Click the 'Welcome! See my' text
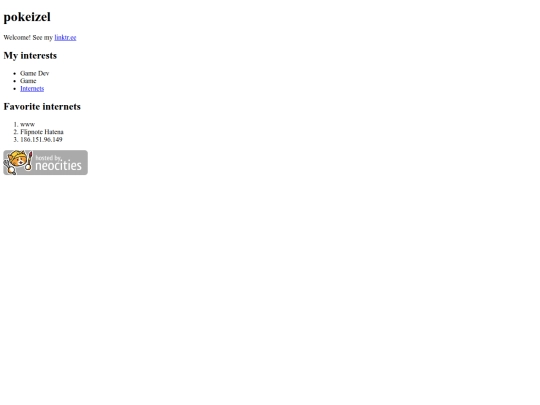540x405 pixels. [28, 38]
